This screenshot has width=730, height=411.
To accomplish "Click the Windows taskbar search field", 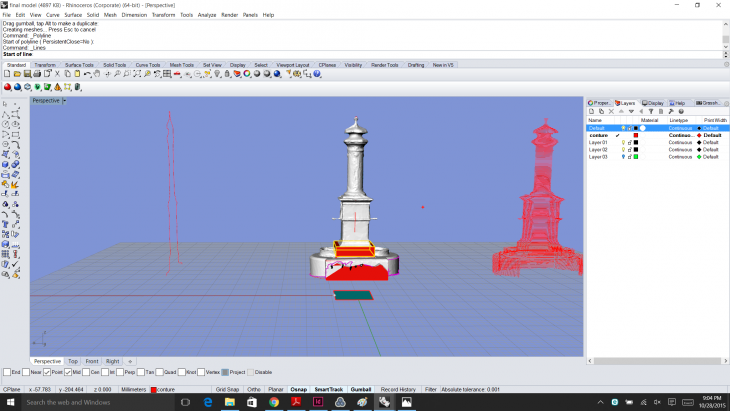I will [90, 401].
